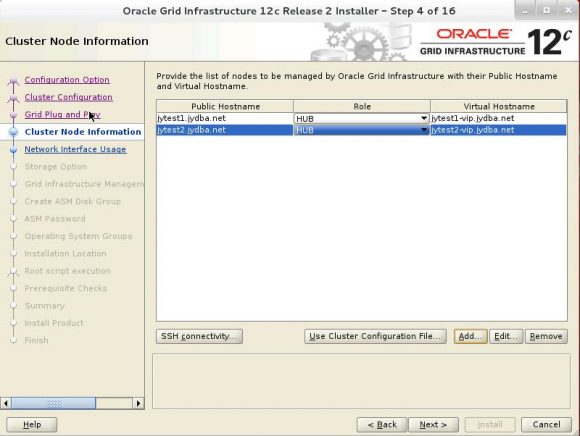Click Use Cluster Configuration File button

[375, 336]
